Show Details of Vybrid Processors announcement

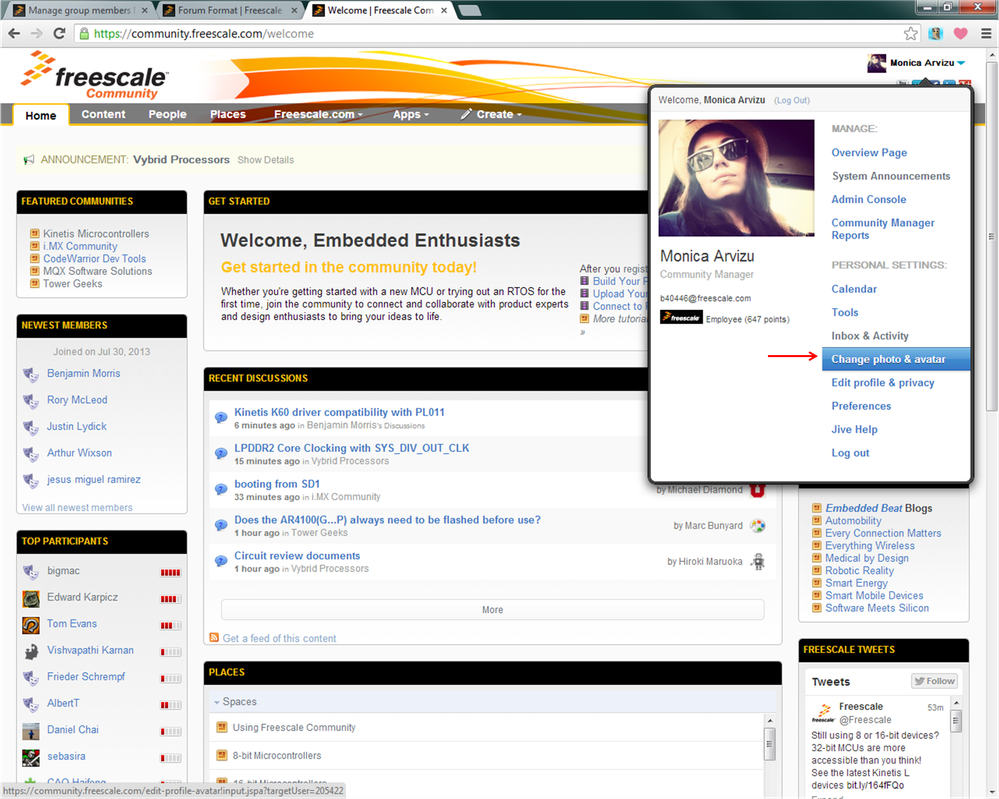[266, 160]
